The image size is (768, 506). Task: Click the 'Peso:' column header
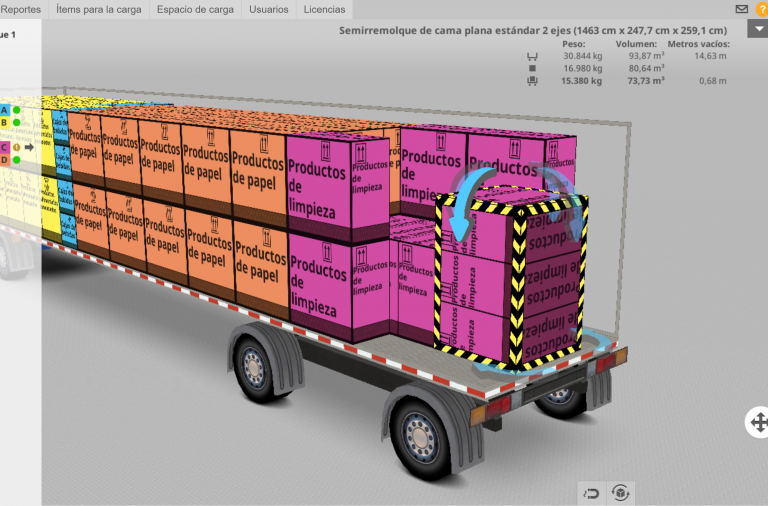click(x=574, y=44)
